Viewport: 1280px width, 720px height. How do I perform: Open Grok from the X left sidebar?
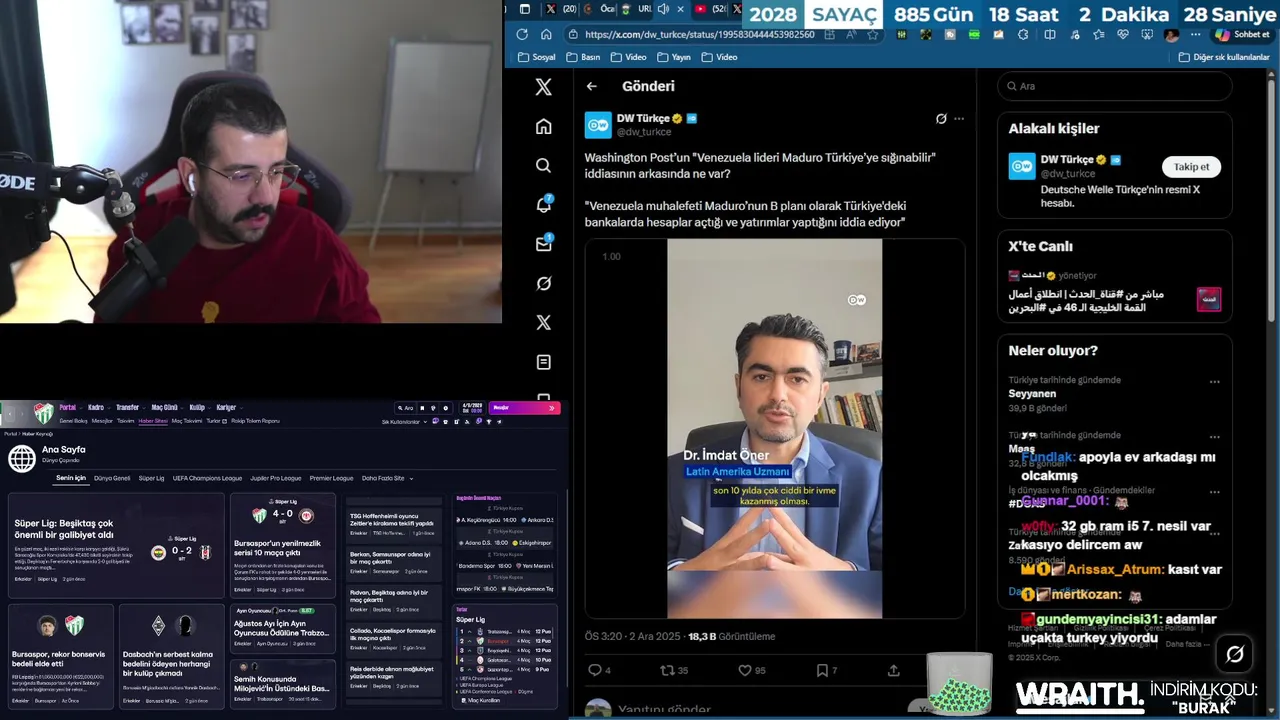coord(543,283)
